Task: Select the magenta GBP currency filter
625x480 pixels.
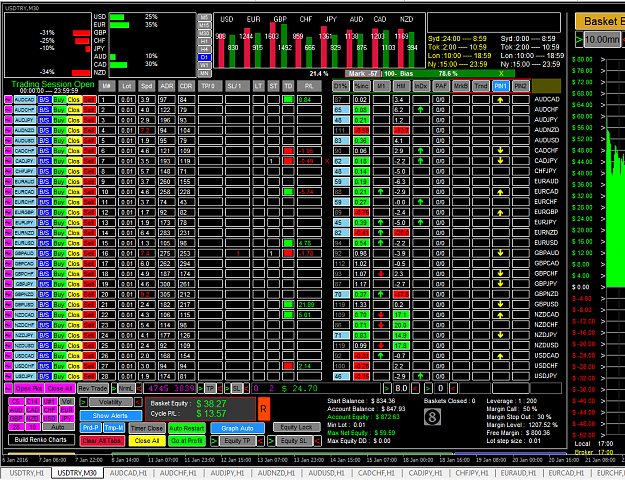Action: [x=16, y=419]
